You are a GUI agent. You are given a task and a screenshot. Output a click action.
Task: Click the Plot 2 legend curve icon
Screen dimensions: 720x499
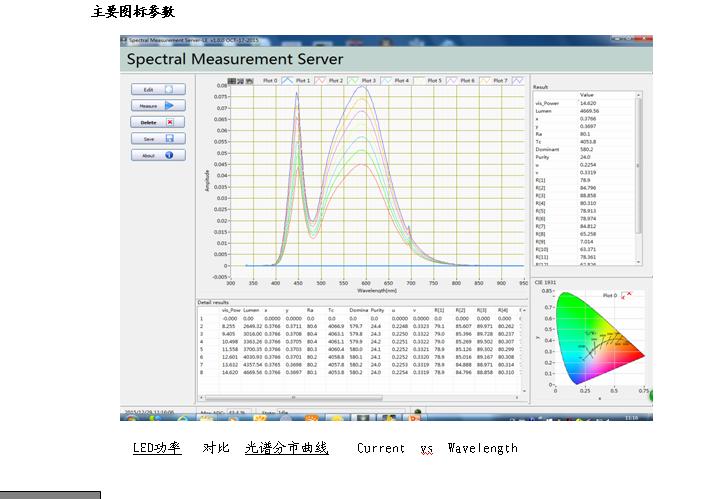click(353, 80)
